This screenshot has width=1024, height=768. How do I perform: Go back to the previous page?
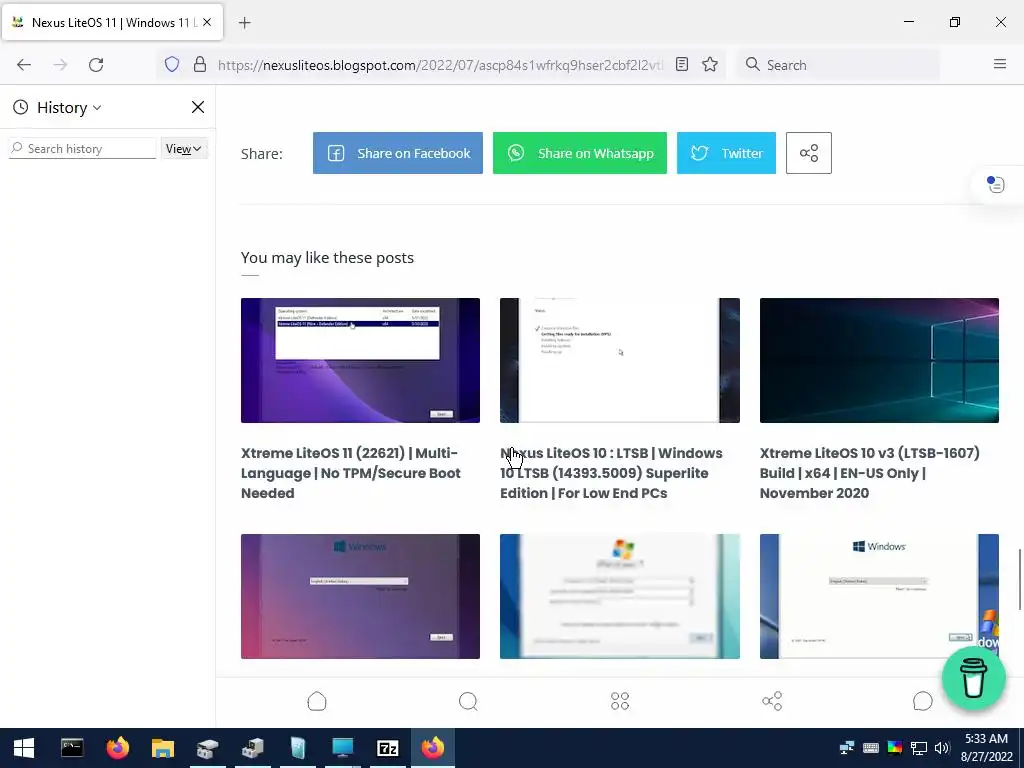pyautogui.click(x=24, y=65)
